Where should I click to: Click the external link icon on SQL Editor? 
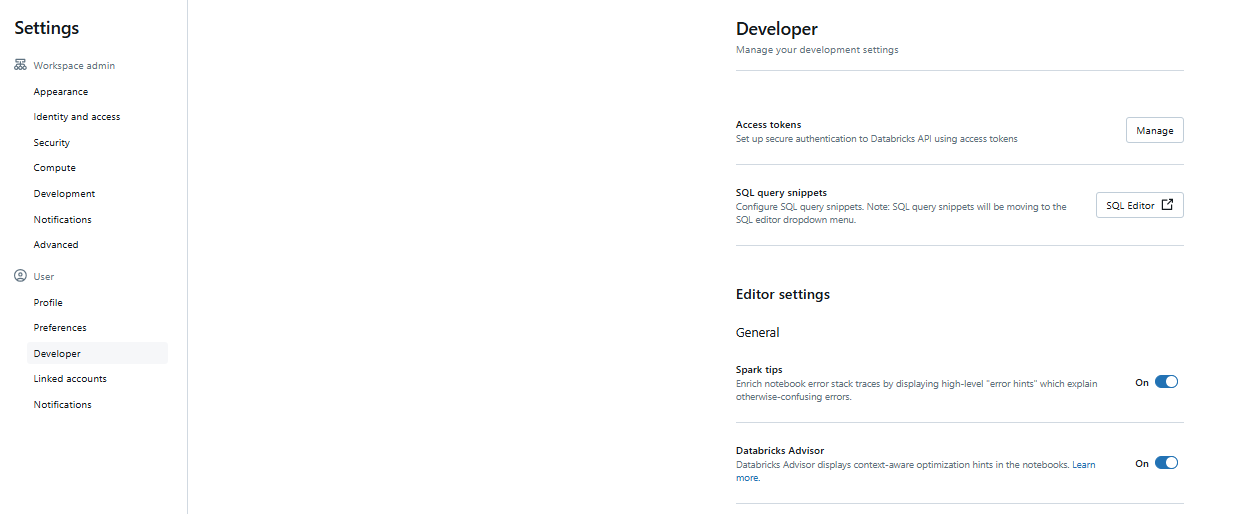pos(1167,205)
